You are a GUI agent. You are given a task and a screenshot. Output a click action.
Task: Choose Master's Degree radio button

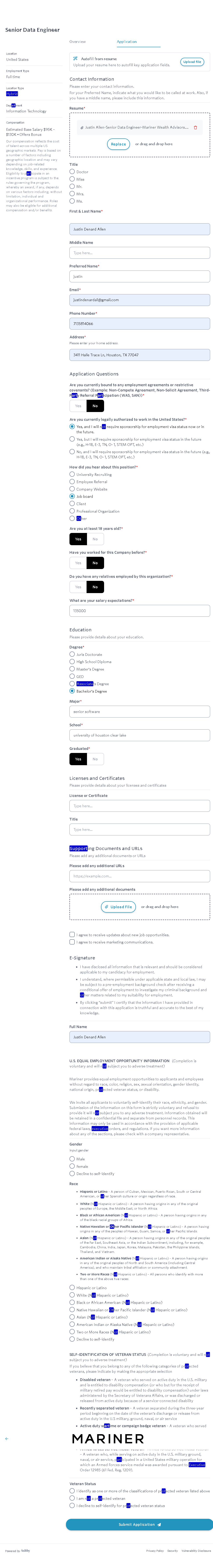[72, 669]
